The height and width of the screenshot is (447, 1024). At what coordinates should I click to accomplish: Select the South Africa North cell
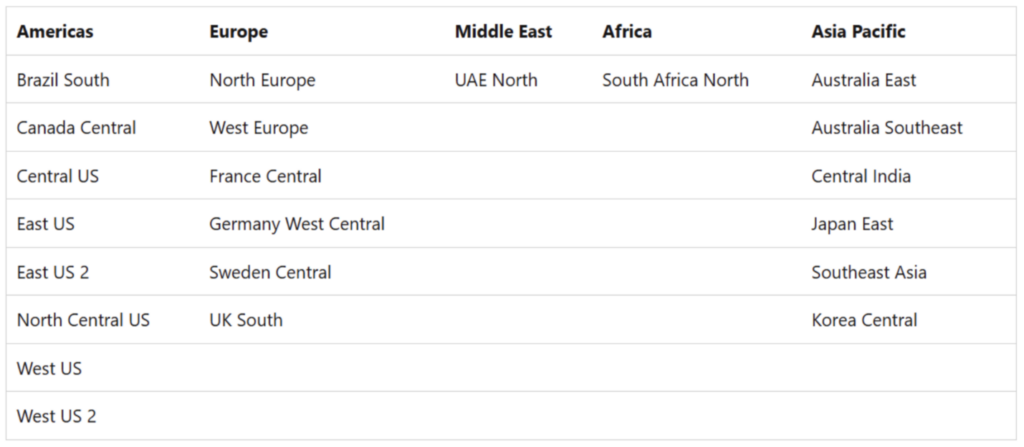pyautogui.click(x=675, y=80)
